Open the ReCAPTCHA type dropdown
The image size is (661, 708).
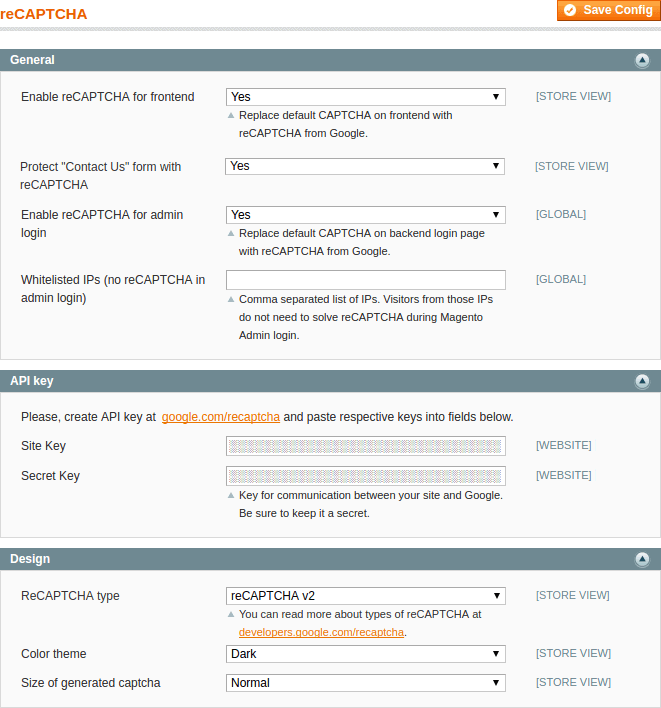click(366, 596)
